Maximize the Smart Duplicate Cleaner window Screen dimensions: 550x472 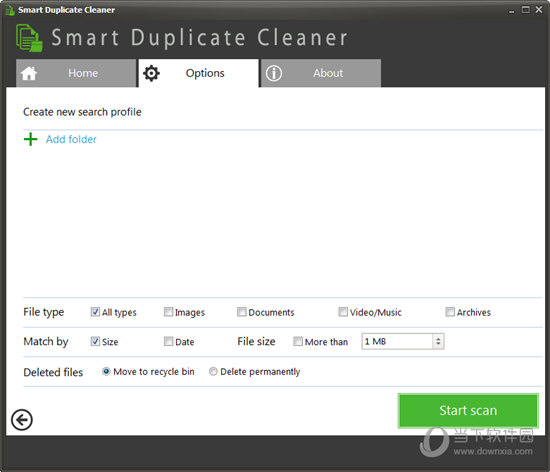(x=525, y=10)
